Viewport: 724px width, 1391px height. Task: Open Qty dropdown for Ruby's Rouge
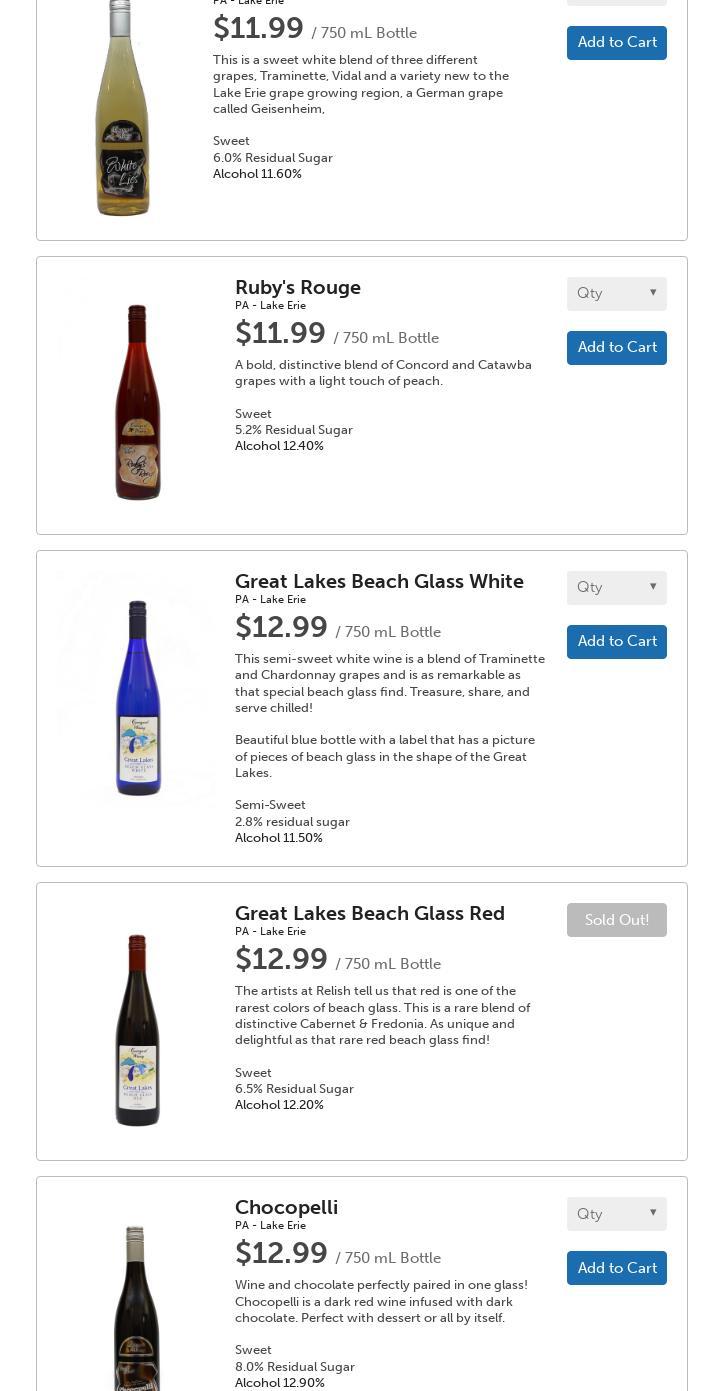pyautogui.click(x=616, y=293)
